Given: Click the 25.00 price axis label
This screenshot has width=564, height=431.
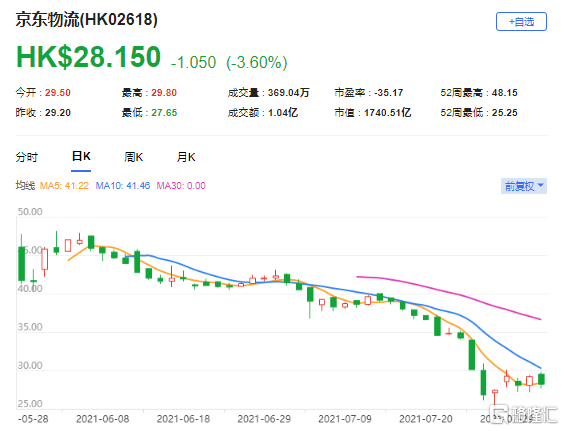Looking at the screenshot, I should point(30,404).
